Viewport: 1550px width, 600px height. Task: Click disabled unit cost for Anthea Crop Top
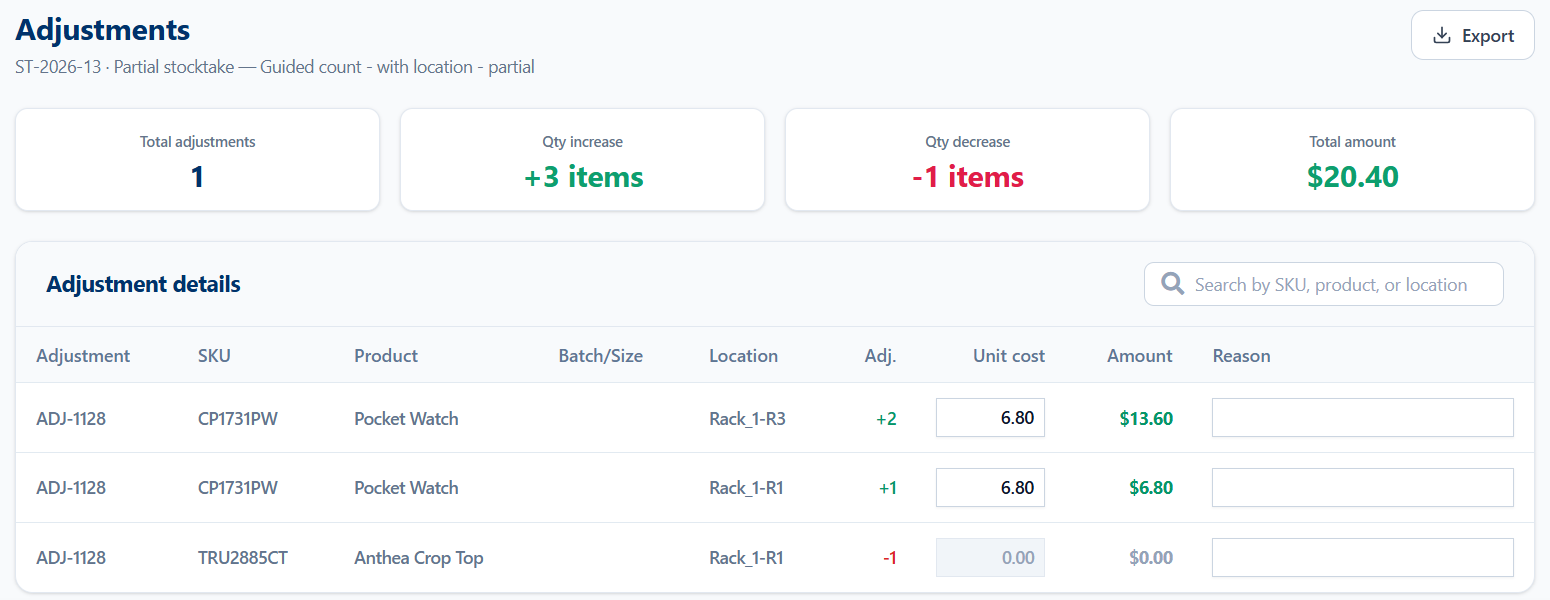tap(990, 558)
